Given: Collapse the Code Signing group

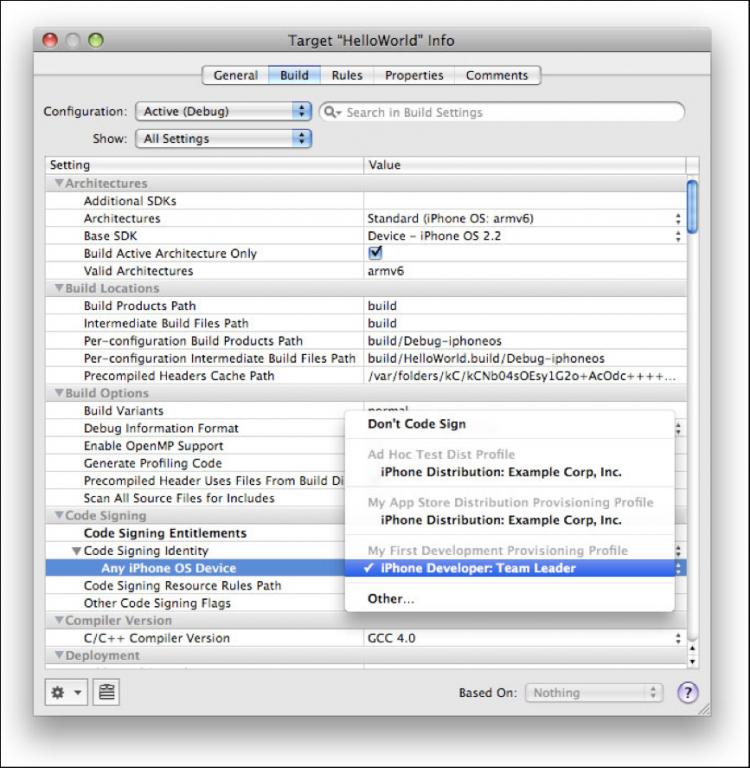Looking at the screenshot, I should (59, 515).
